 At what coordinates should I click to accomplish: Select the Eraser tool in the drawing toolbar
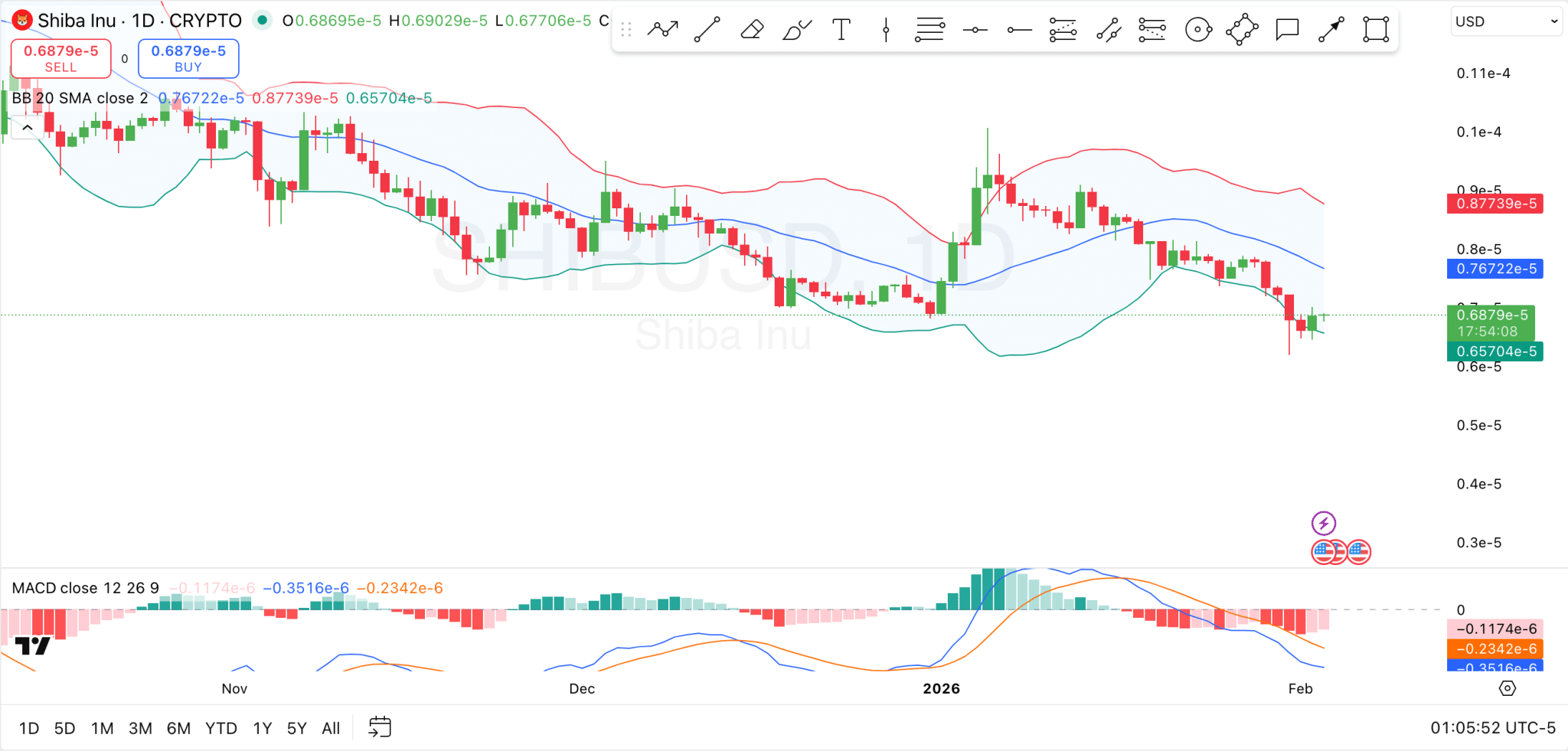pos(751,28)
